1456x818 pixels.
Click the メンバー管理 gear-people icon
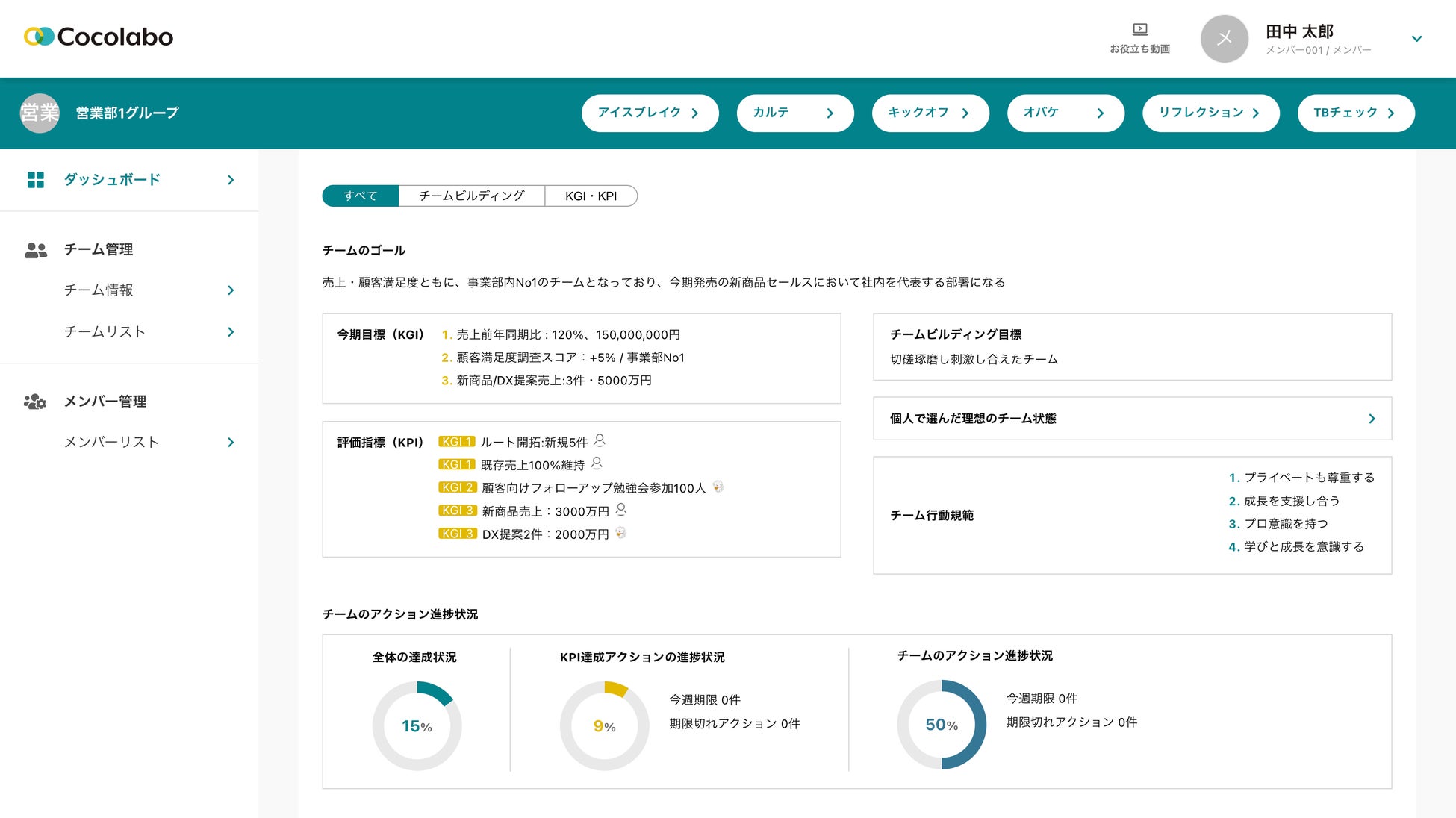35,402
